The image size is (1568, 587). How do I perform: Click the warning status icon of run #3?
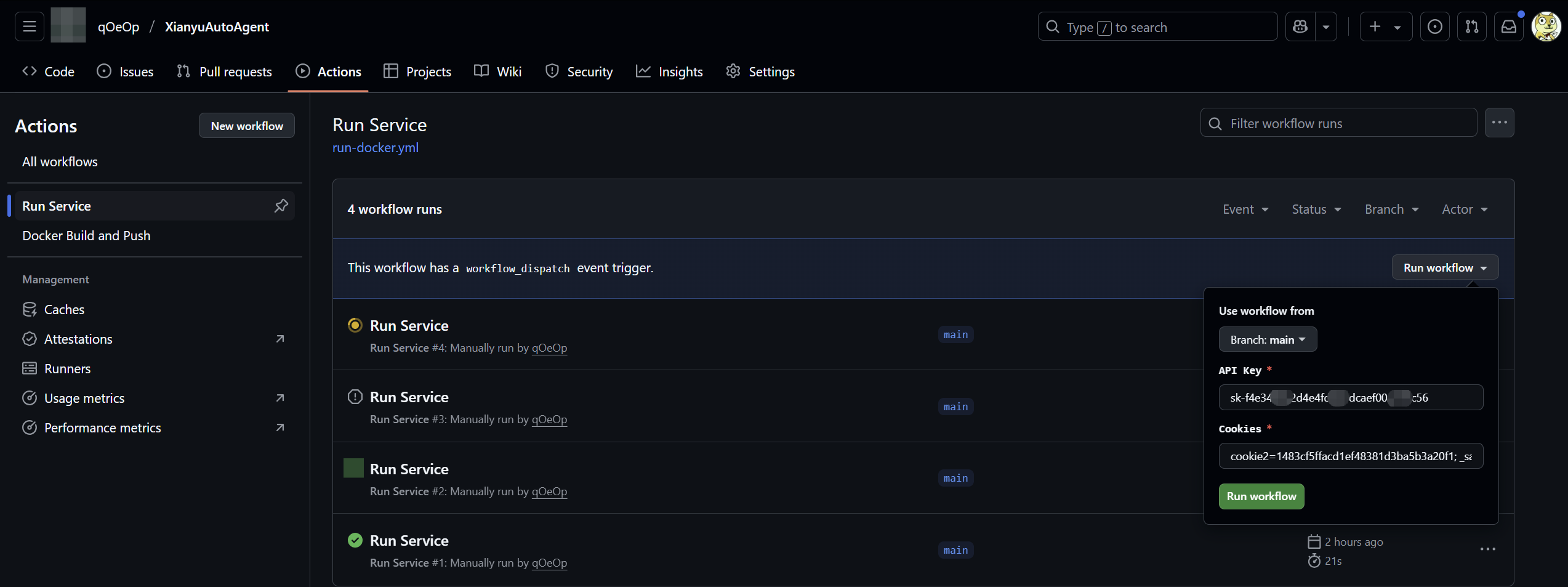coord(355,397)
